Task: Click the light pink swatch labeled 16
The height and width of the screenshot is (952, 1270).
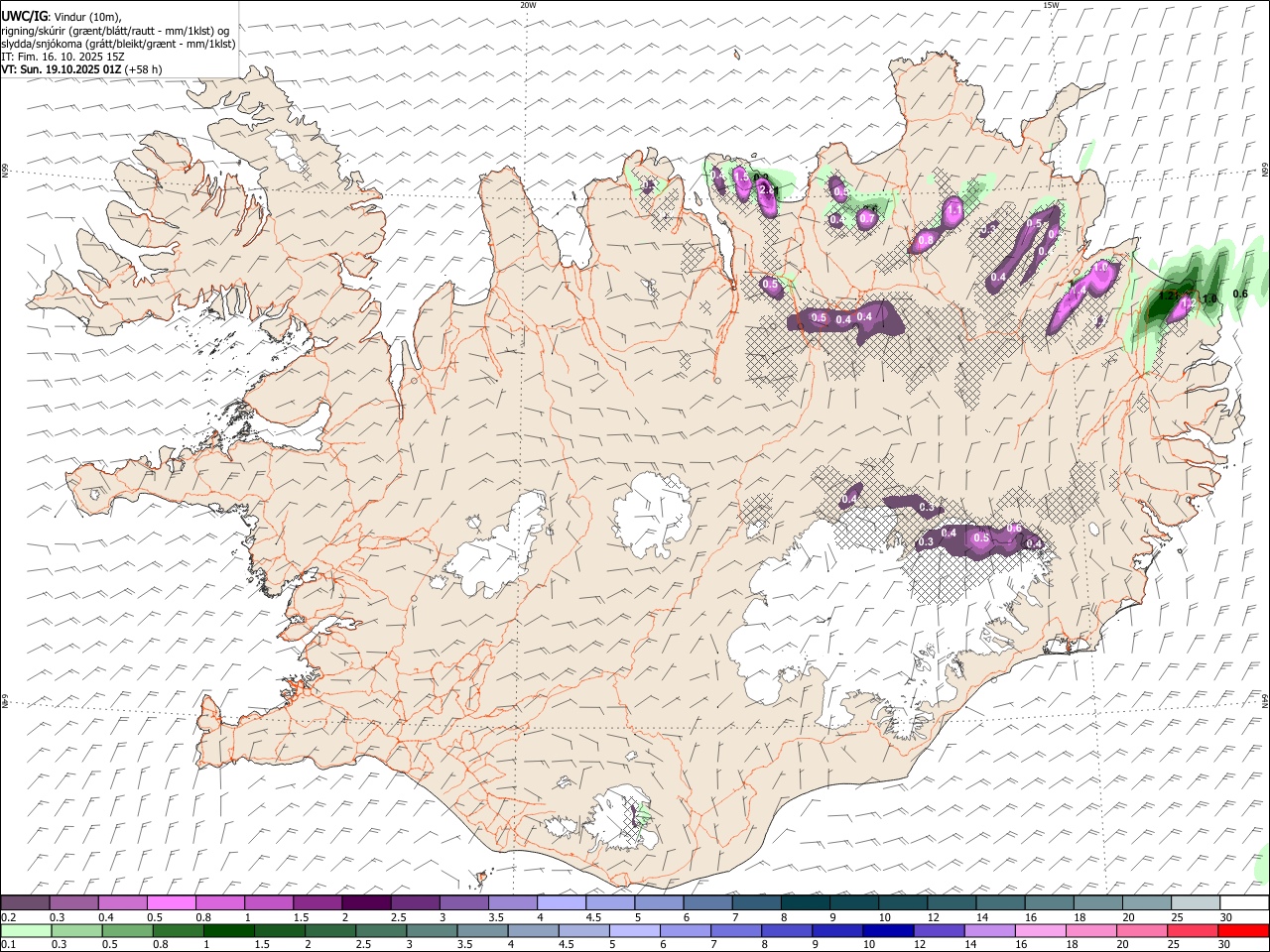Action: [x=1040, y=930]
